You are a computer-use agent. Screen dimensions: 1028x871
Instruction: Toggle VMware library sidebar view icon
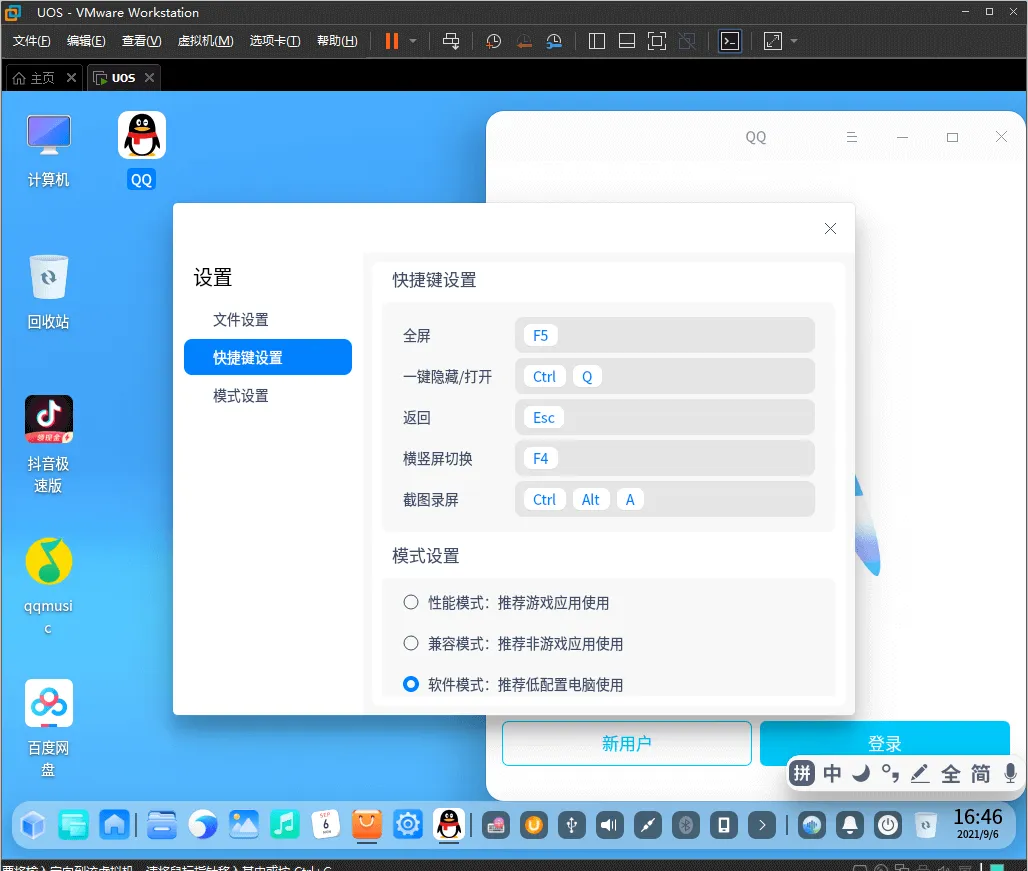(x=597, y=41)
